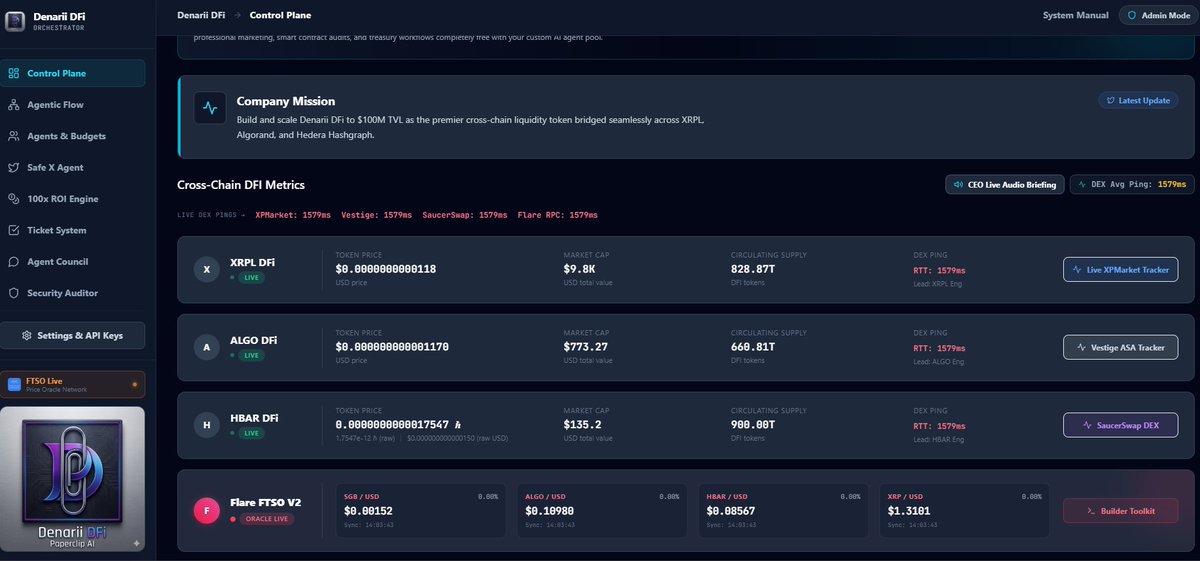The image size is (1200, 561).
Task: Click the HBAR DFi H avatar icon
Action: point(207,425)
